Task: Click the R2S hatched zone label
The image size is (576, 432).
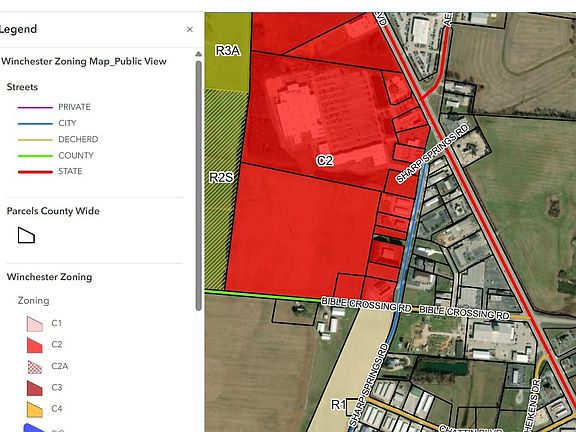Action: click(221, 177)
